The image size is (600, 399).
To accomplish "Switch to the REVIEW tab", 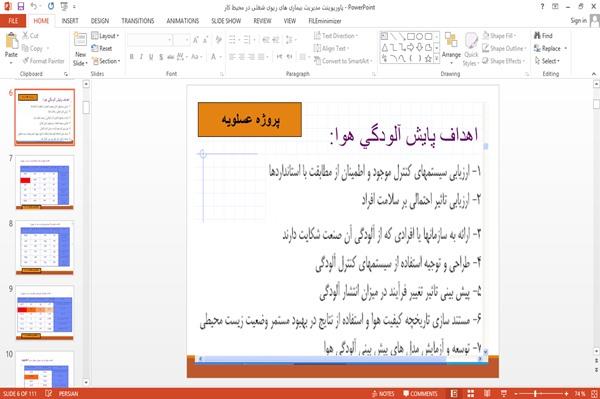I will [262, 21].
